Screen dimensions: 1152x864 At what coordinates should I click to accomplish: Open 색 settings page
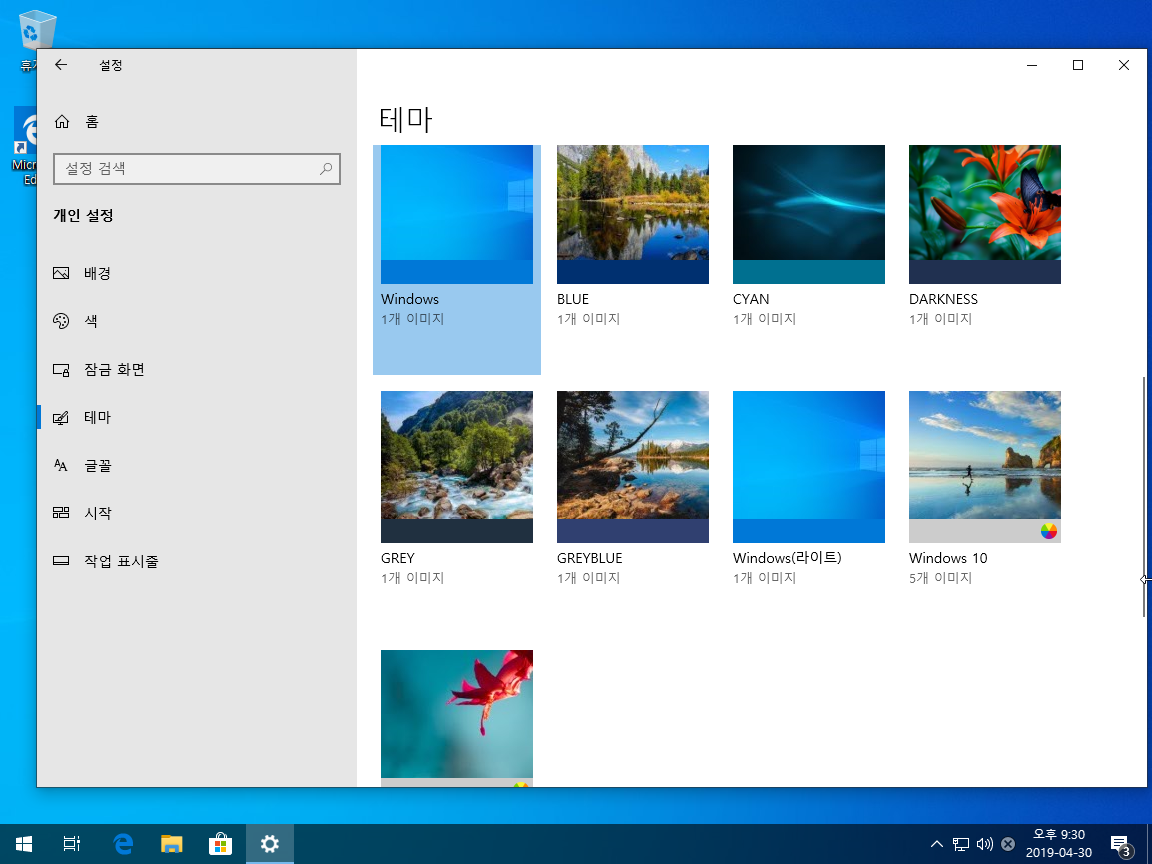click(x=197, y=321)
